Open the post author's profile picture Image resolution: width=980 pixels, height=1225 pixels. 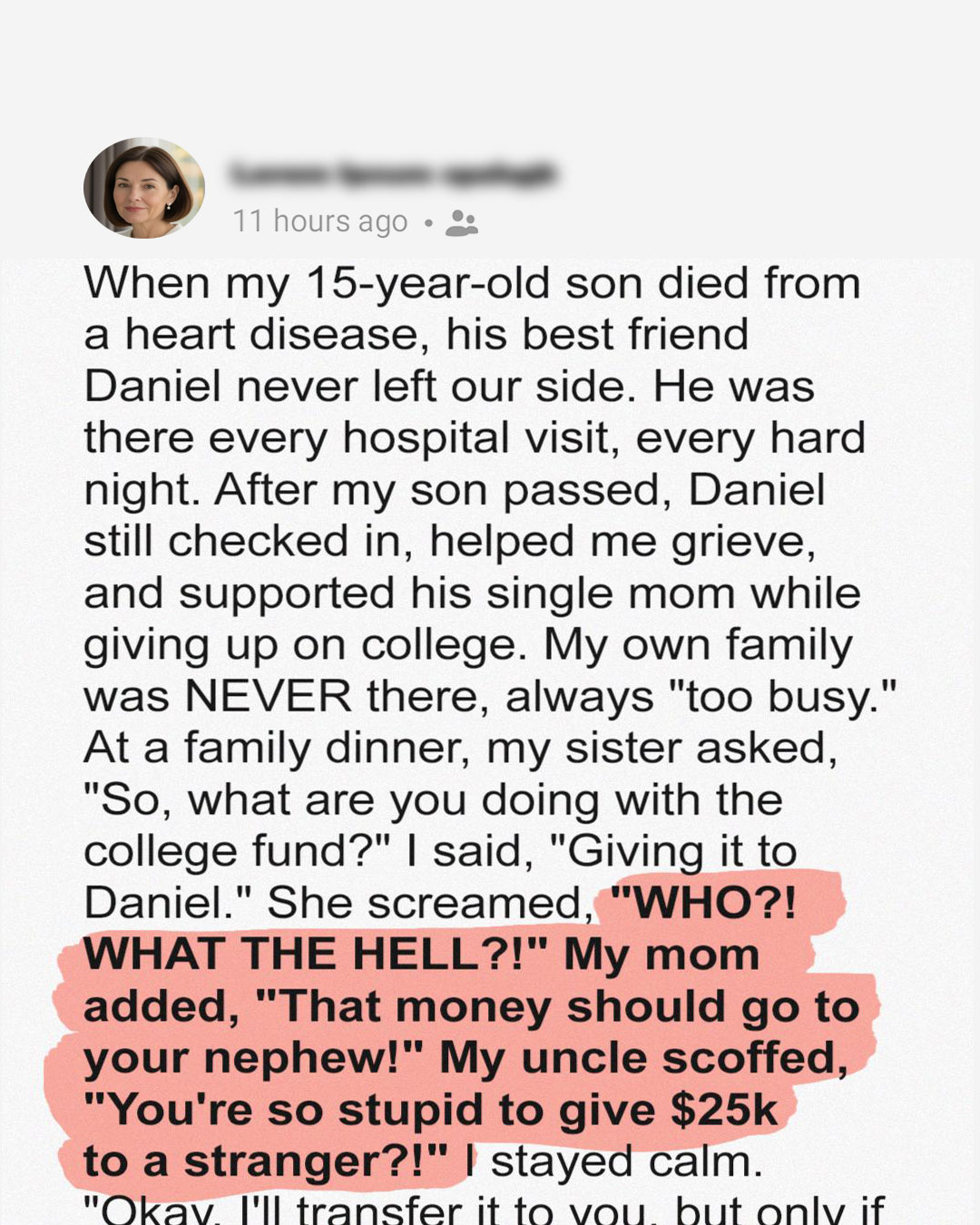(143, 188)
